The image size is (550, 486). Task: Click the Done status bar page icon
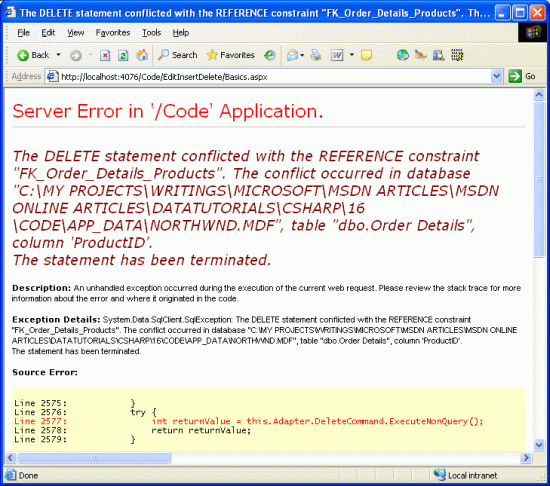point(10,475)
